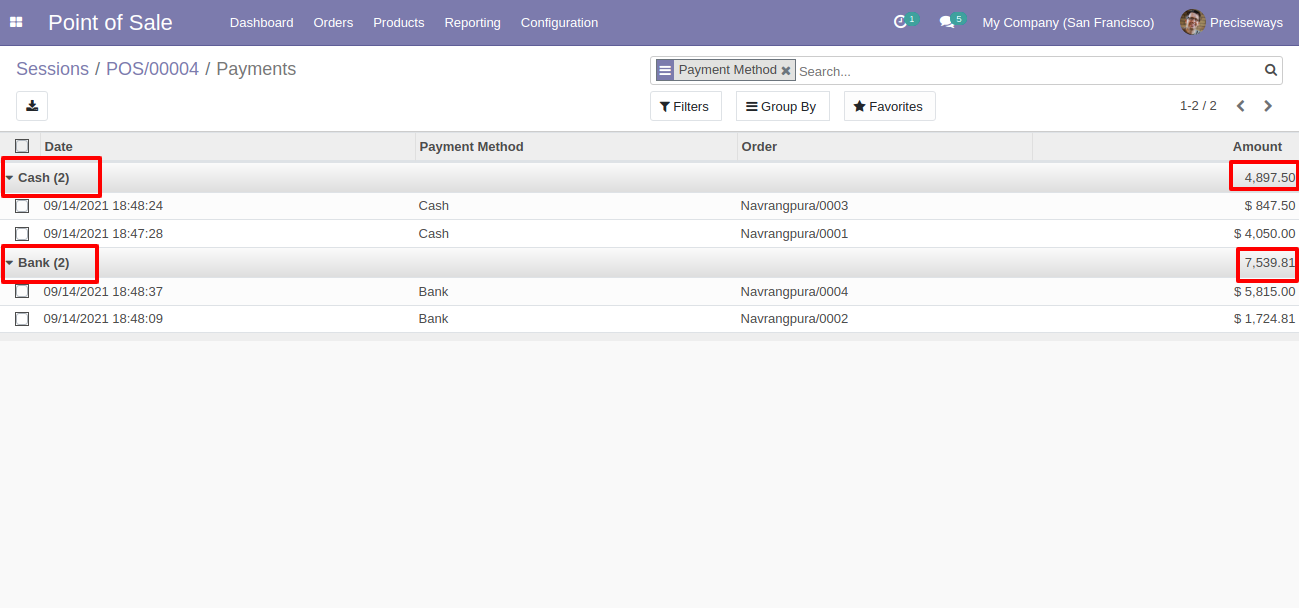Click the Preciseways user avatar
This screenshot has width=1299, height=608.
pos(1192,22)
